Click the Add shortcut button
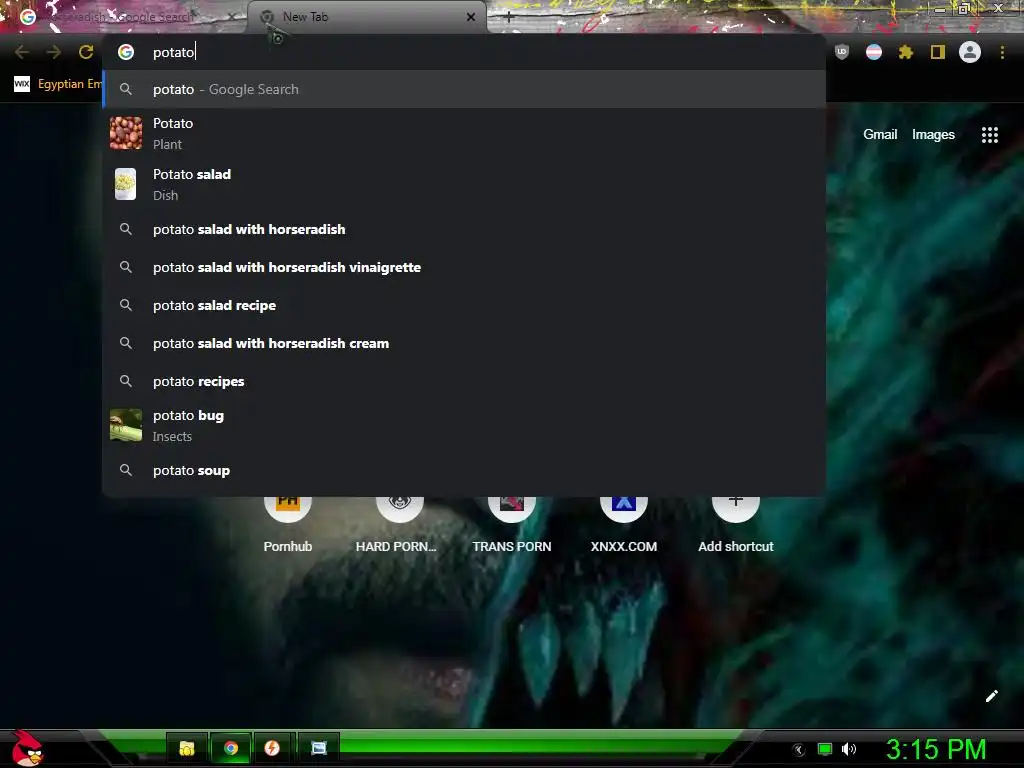This screenshot has height=768, width=1024. coord(735,522)
